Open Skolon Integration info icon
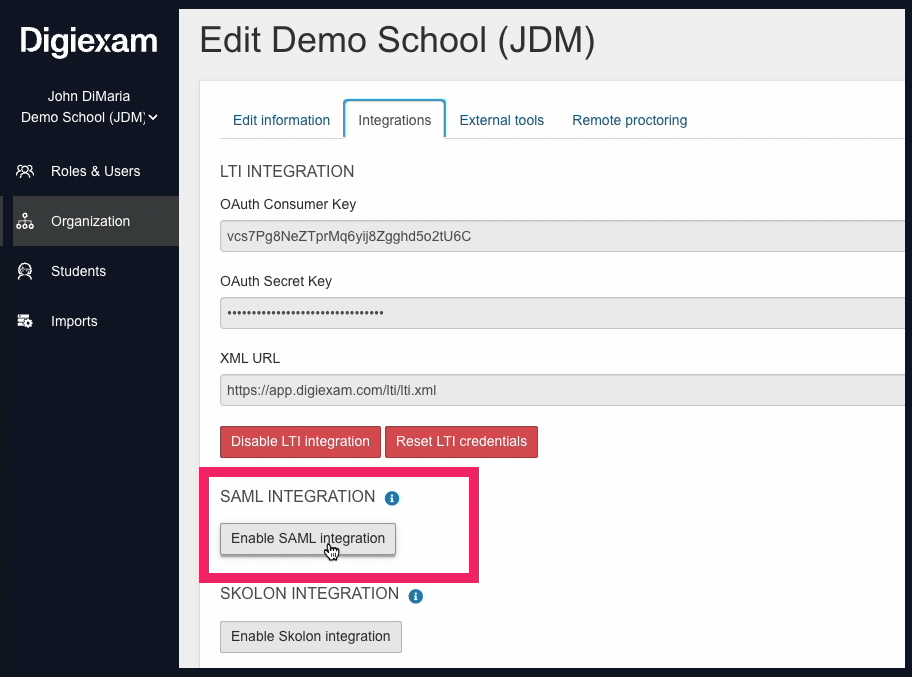Screen dimensions: 912x677 point(415,596)
